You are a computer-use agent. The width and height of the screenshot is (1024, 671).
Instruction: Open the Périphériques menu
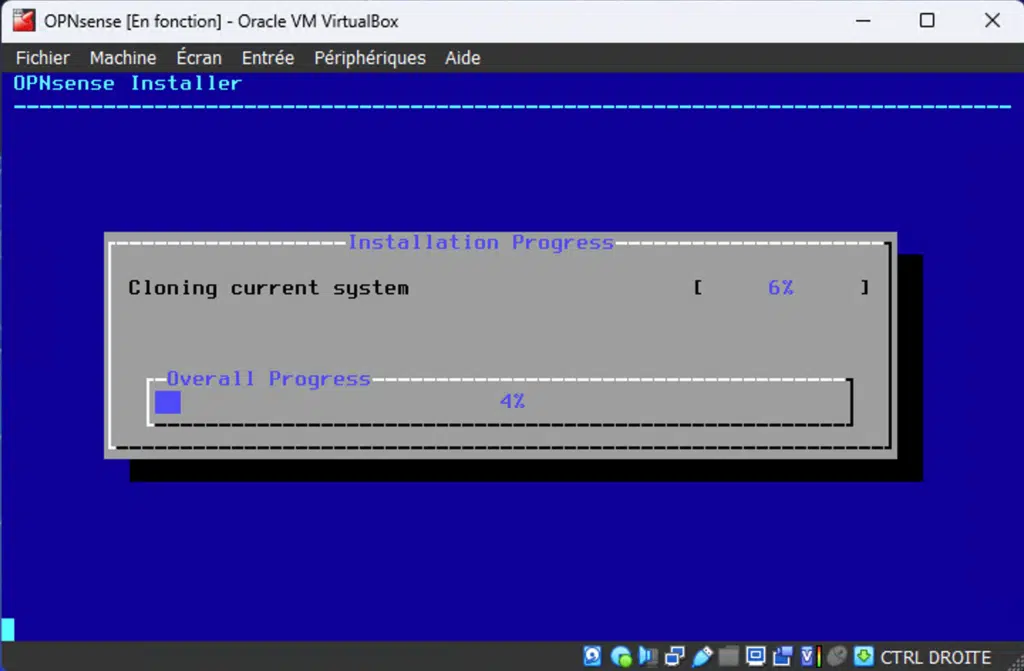(x=370, y=58)
